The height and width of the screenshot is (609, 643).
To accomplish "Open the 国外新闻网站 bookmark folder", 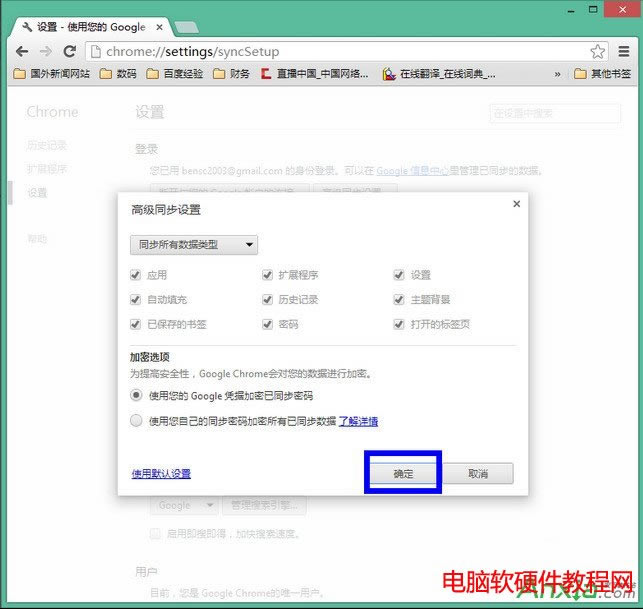I will coord(51,74).
